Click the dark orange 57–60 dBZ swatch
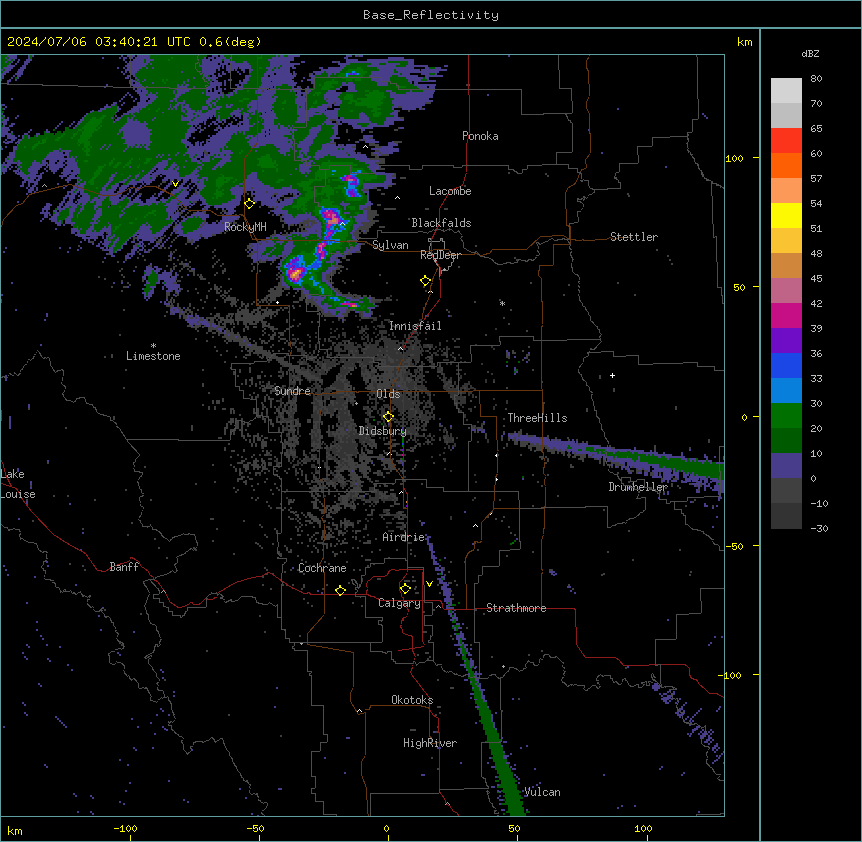 click(x=786, y=165)
